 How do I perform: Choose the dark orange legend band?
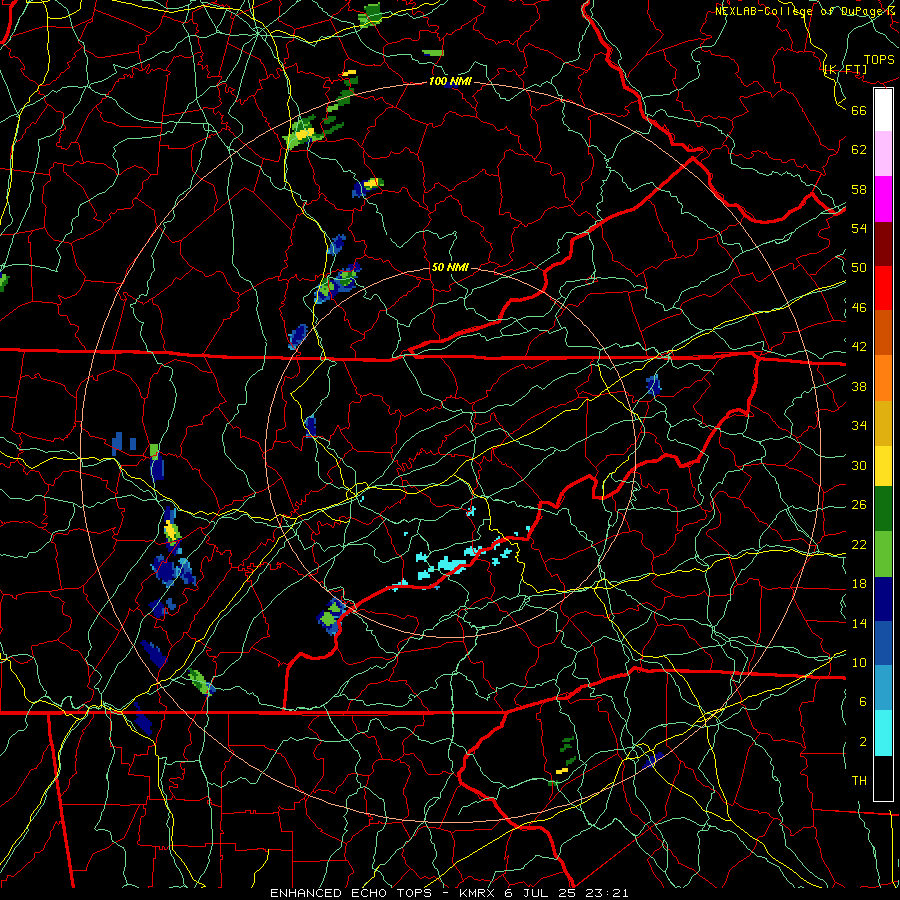[x=883, y=333]
